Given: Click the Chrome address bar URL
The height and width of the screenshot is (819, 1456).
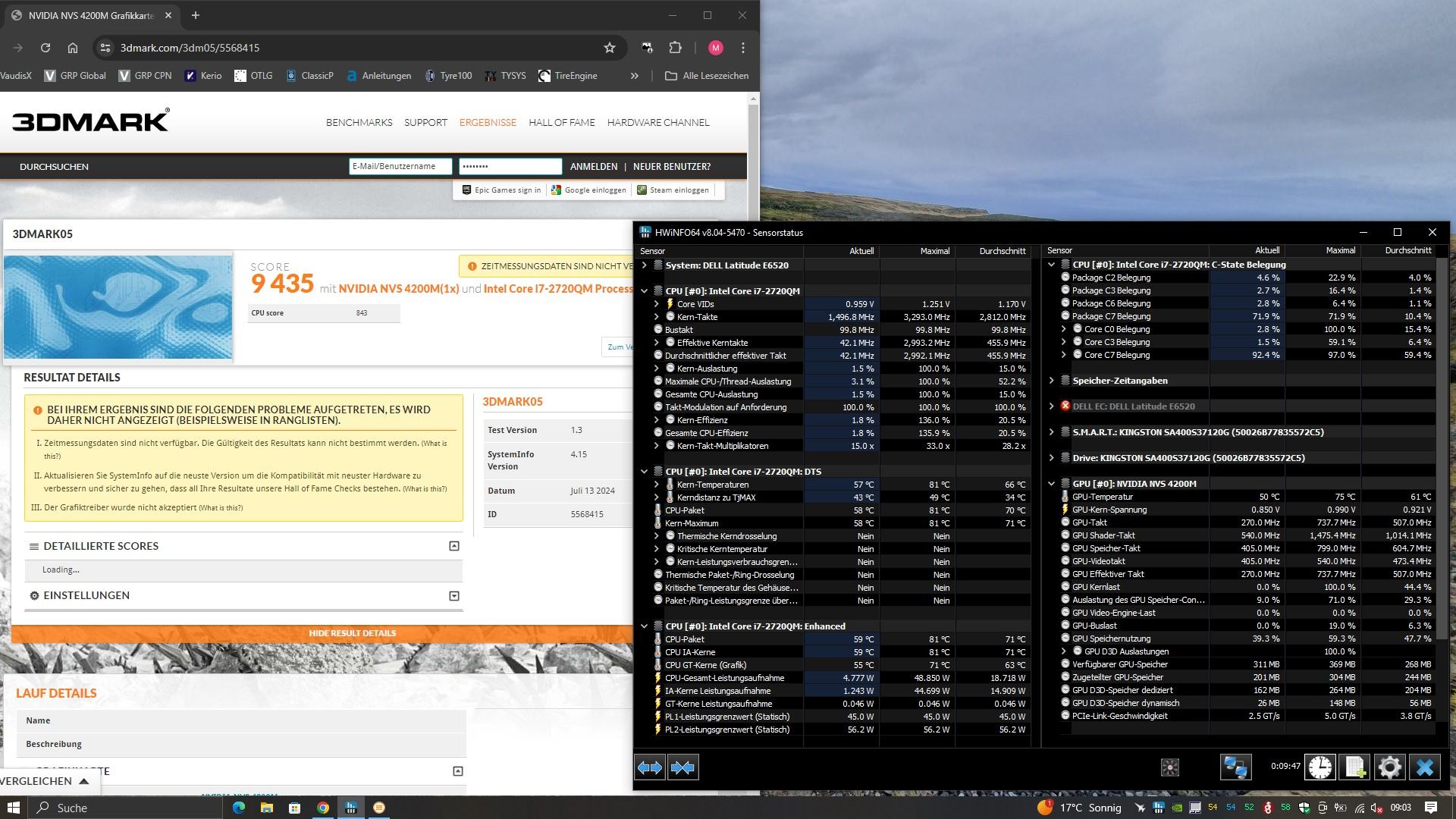Looking at the screenshot, I should 190,48.
